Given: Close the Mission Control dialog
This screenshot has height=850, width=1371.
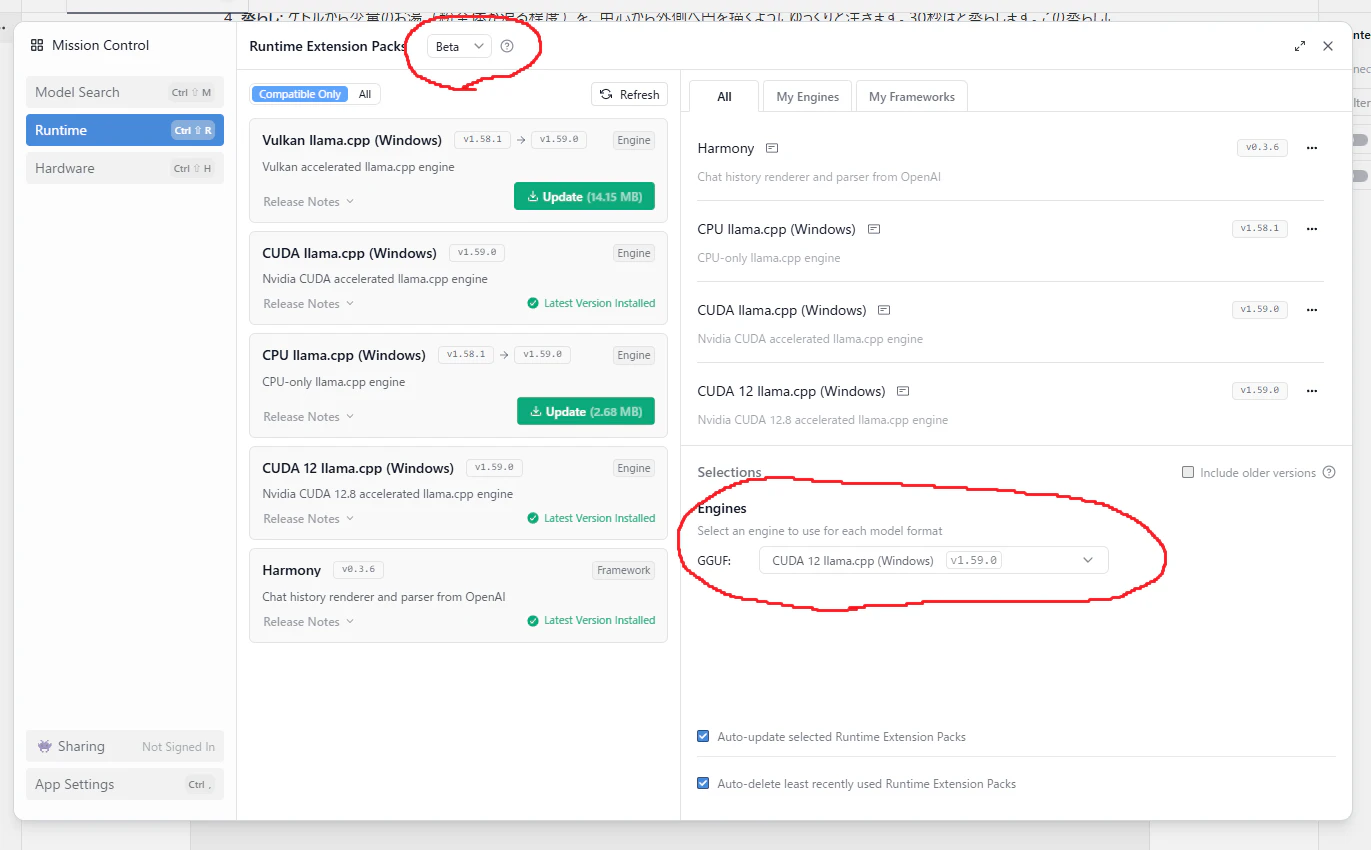Looking at the screenshot, I should point(1328,46).
